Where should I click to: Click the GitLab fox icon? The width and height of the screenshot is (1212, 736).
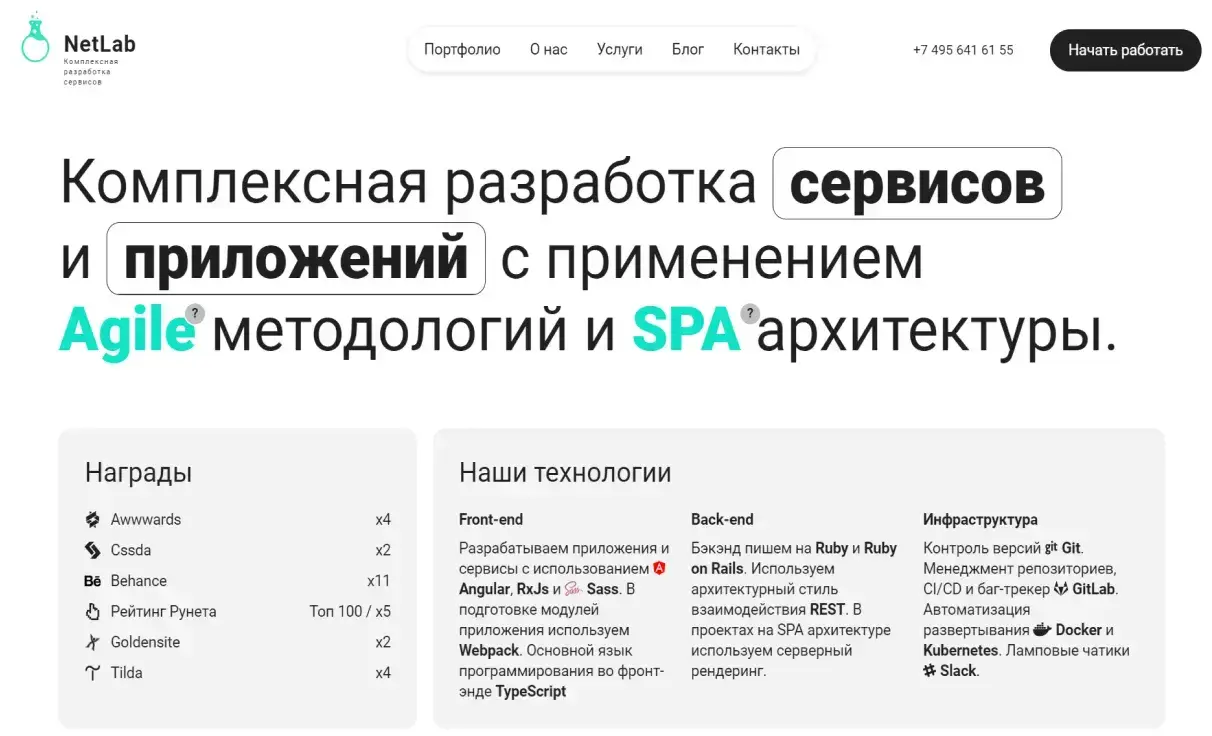pyautogui.click(x=1061, y=589)
